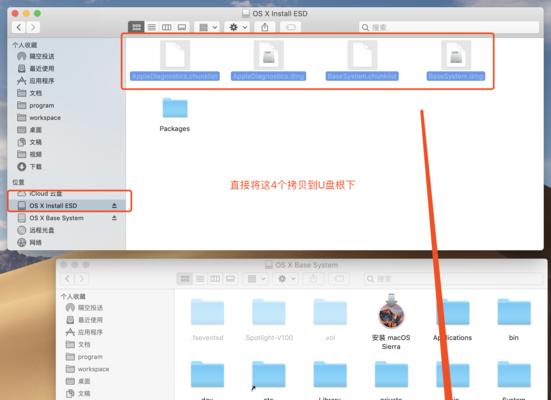Select the AppleDiagnostics.dmg file
Viewport: 551px width, 400px height.
[268, 60]
